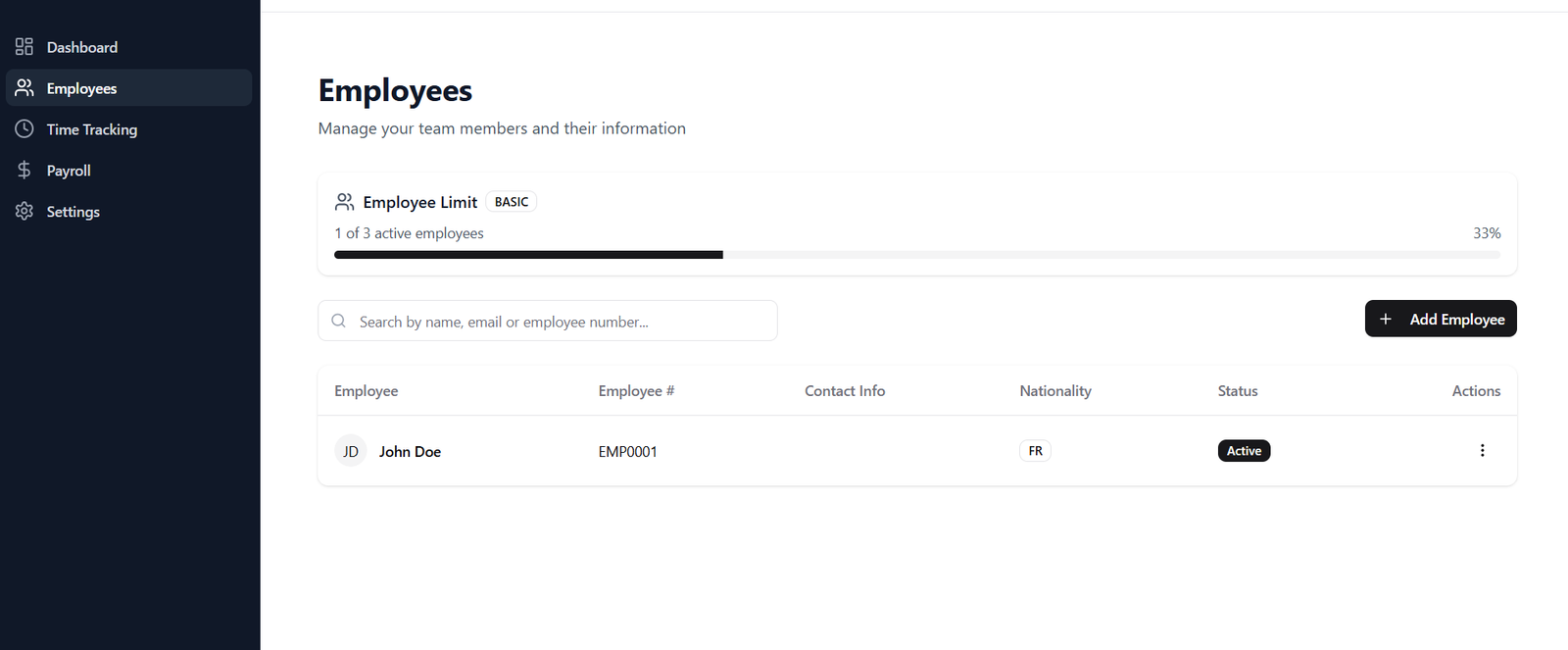The height and width of the screenshot is (650, 1568).
Task: Click the Payroll dollar sign icon
Action: click(x=24, y=171)
